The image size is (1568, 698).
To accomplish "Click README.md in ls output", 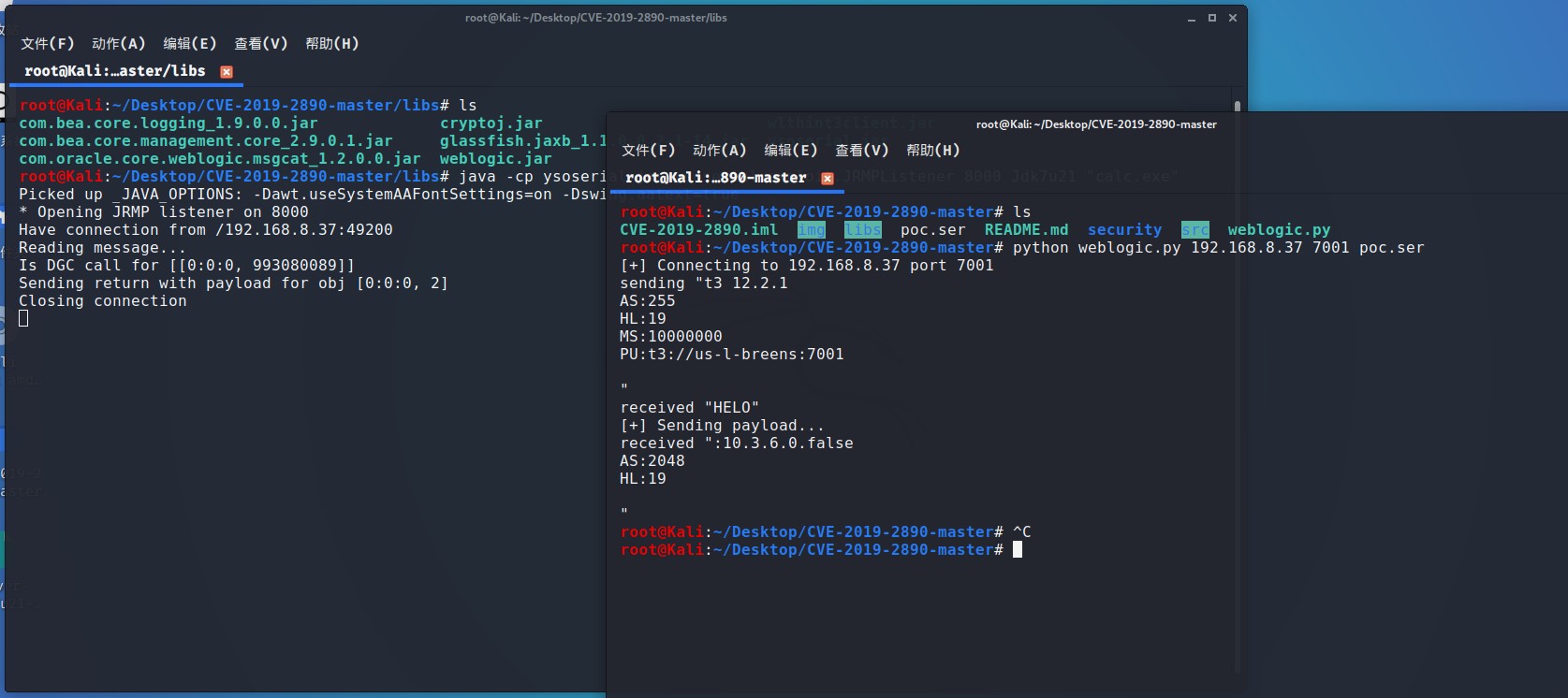I will tap(1026, 230).
